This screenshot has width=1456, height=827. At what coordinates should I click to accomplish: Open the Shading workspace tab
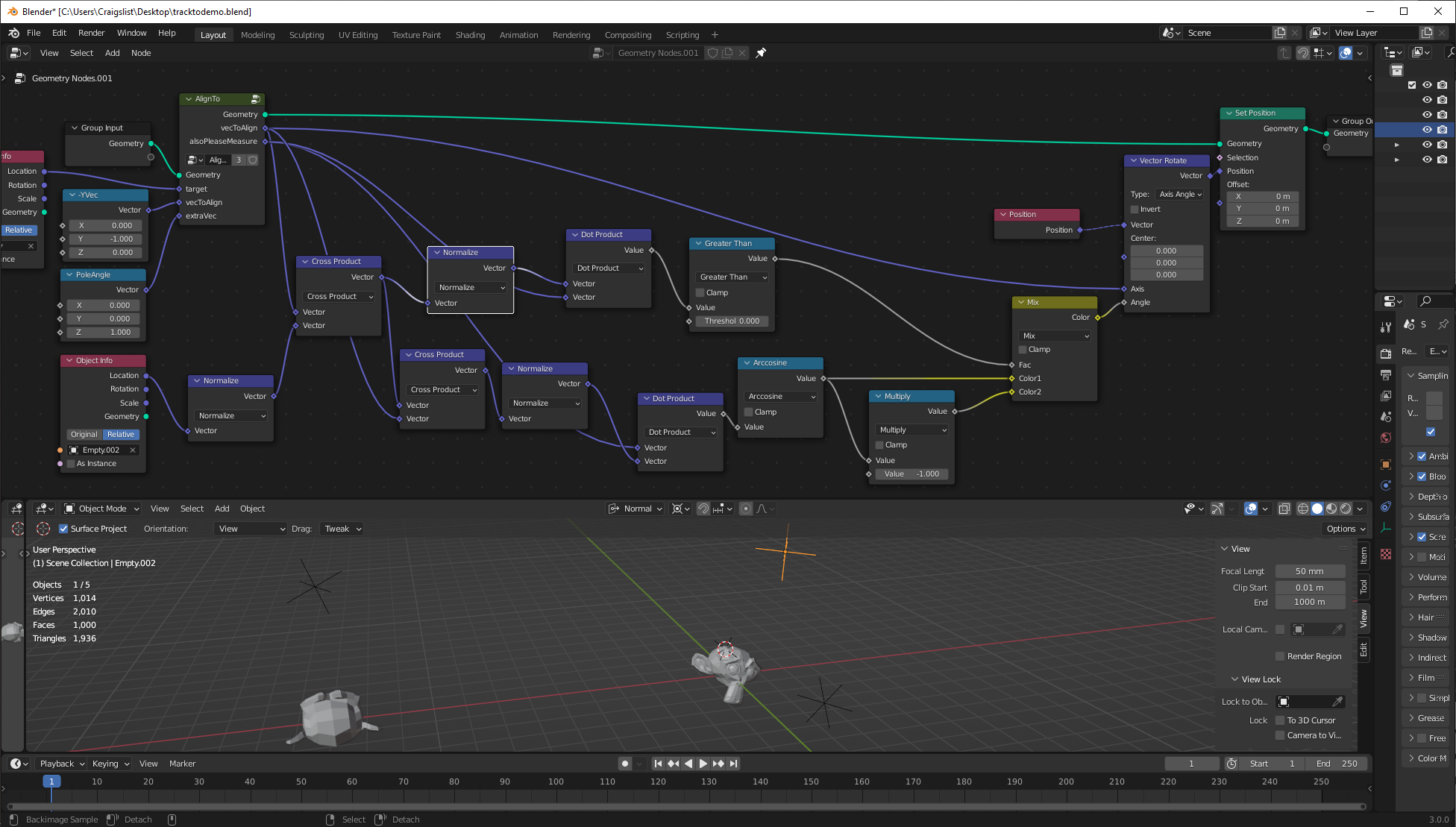(x=470, y=34)
